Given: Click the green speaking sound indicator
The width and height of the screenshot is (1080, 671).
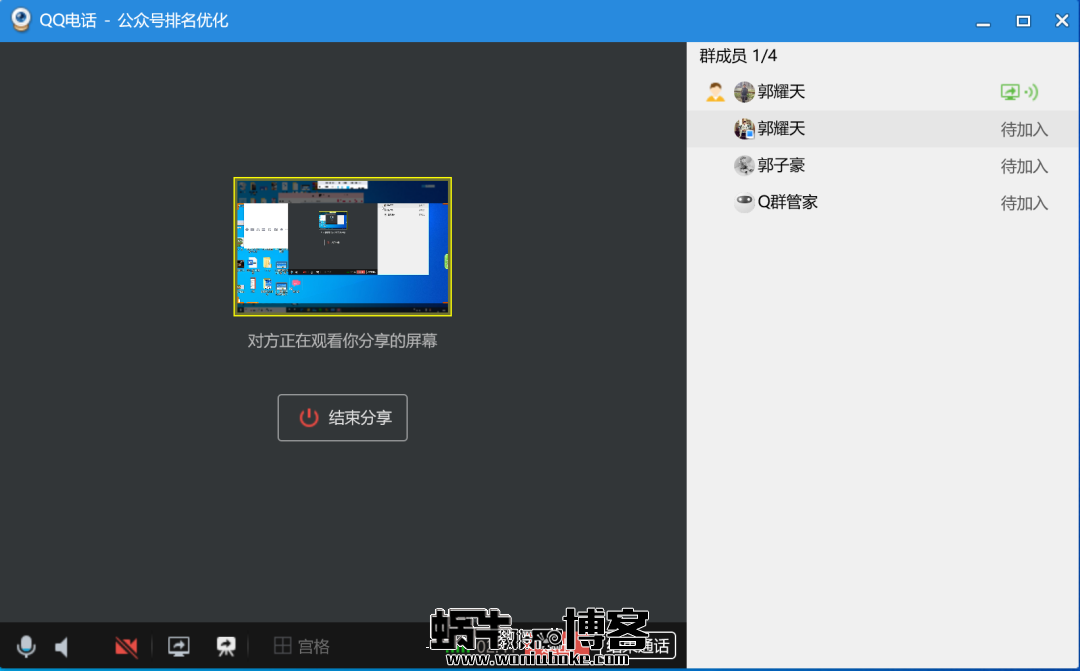Looking at the screenshot, I should (1031, 92).
